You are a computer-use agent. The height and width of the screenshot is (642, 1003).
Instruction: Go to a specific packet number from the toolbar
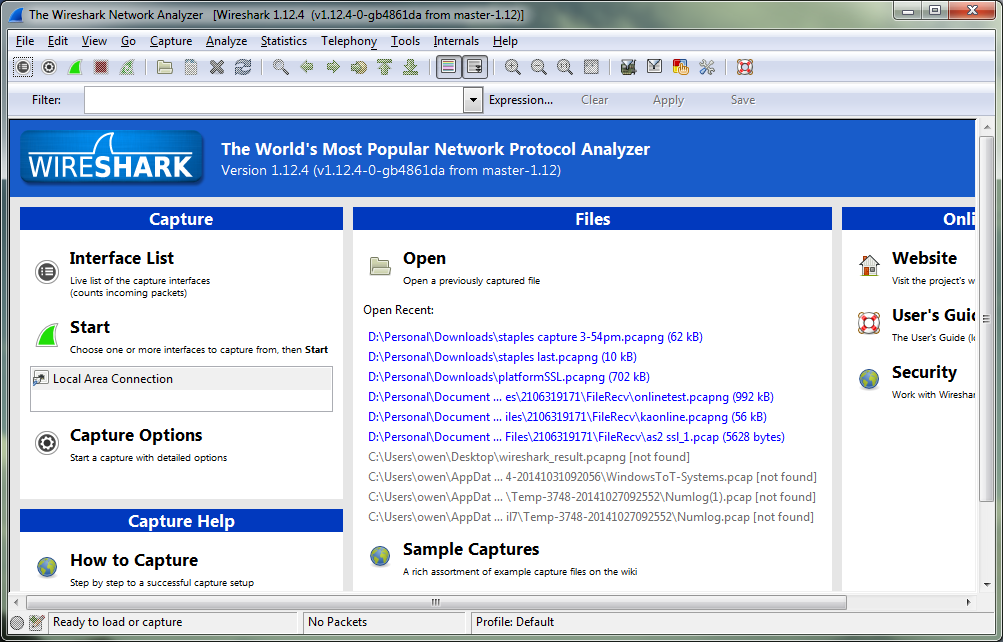point(359,67)
